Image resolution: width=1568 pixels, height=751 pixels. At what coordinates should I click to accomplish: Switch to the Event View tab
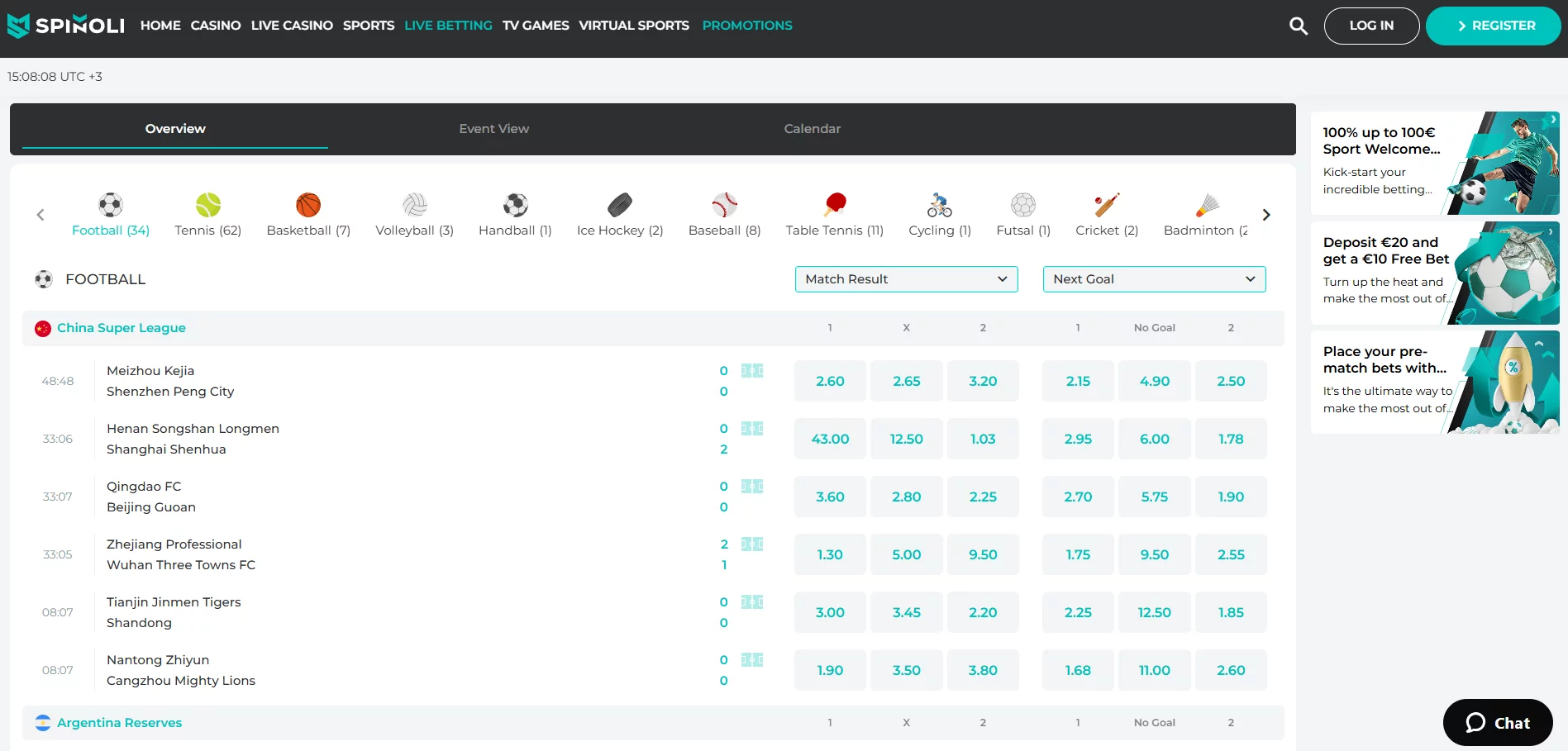tap(494, 129)
